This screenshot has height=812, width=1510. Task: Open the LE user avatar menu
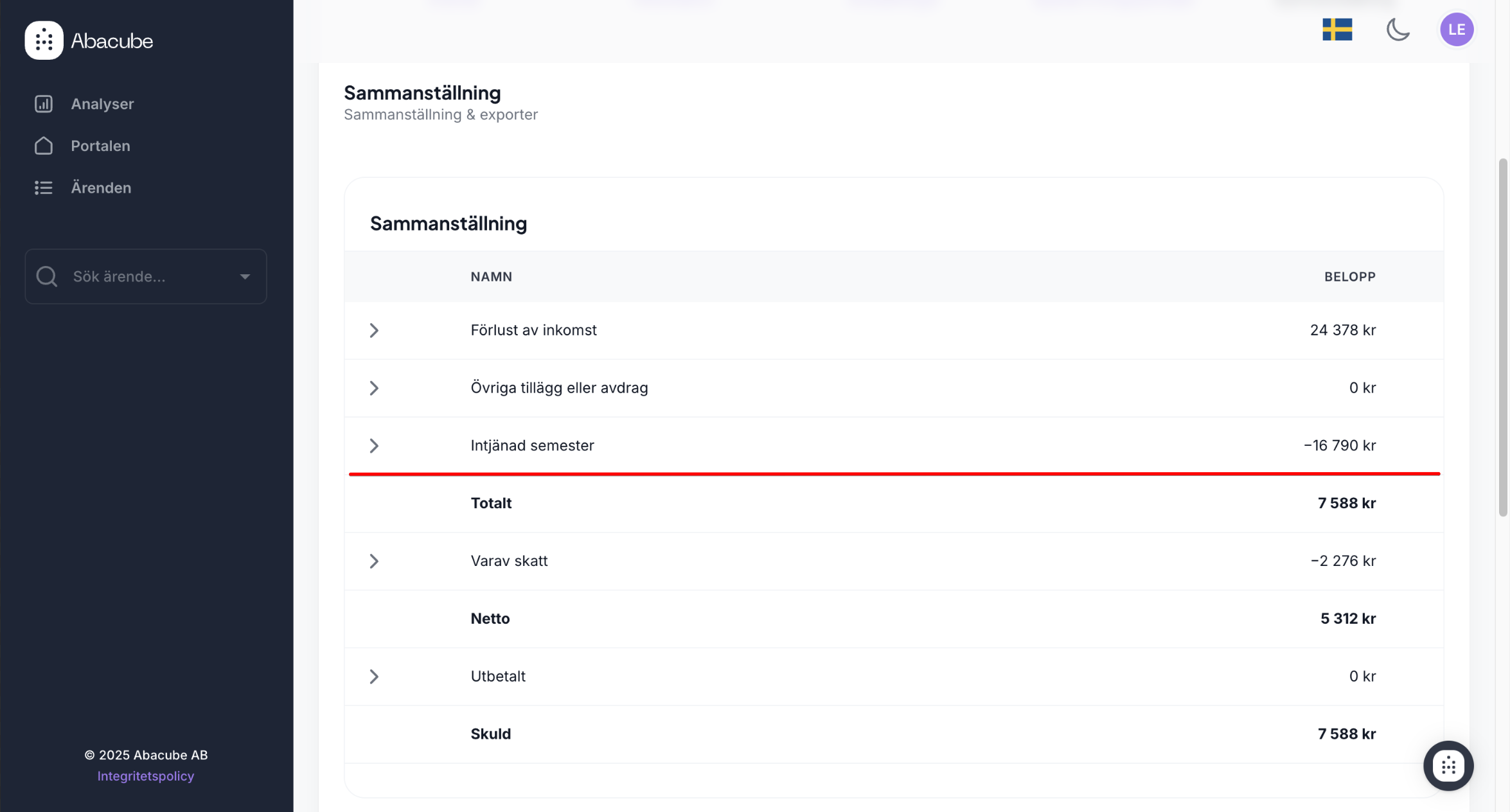[x=1456, y=30]
